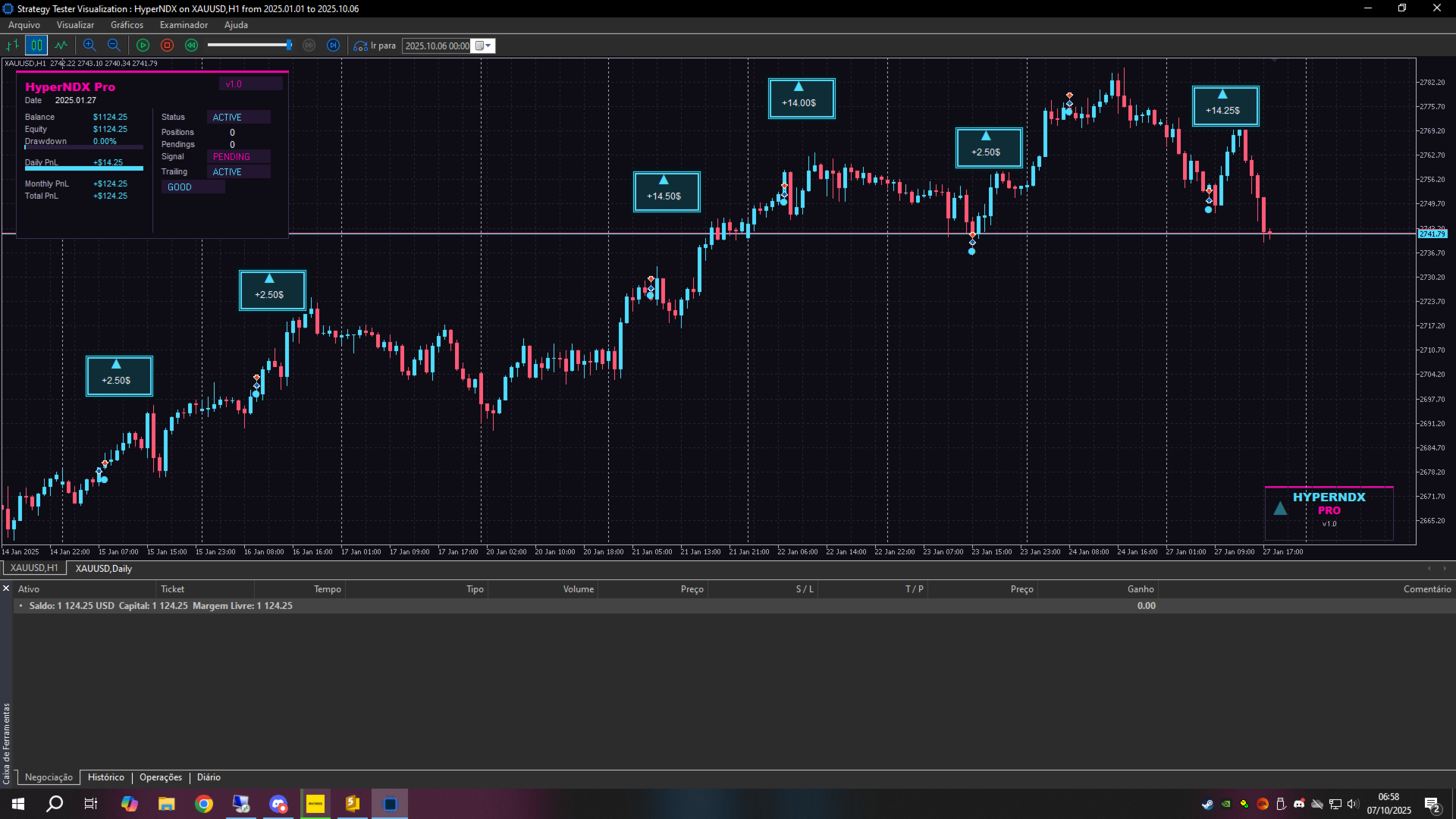Skip to end with blue button

click(333, 45)
